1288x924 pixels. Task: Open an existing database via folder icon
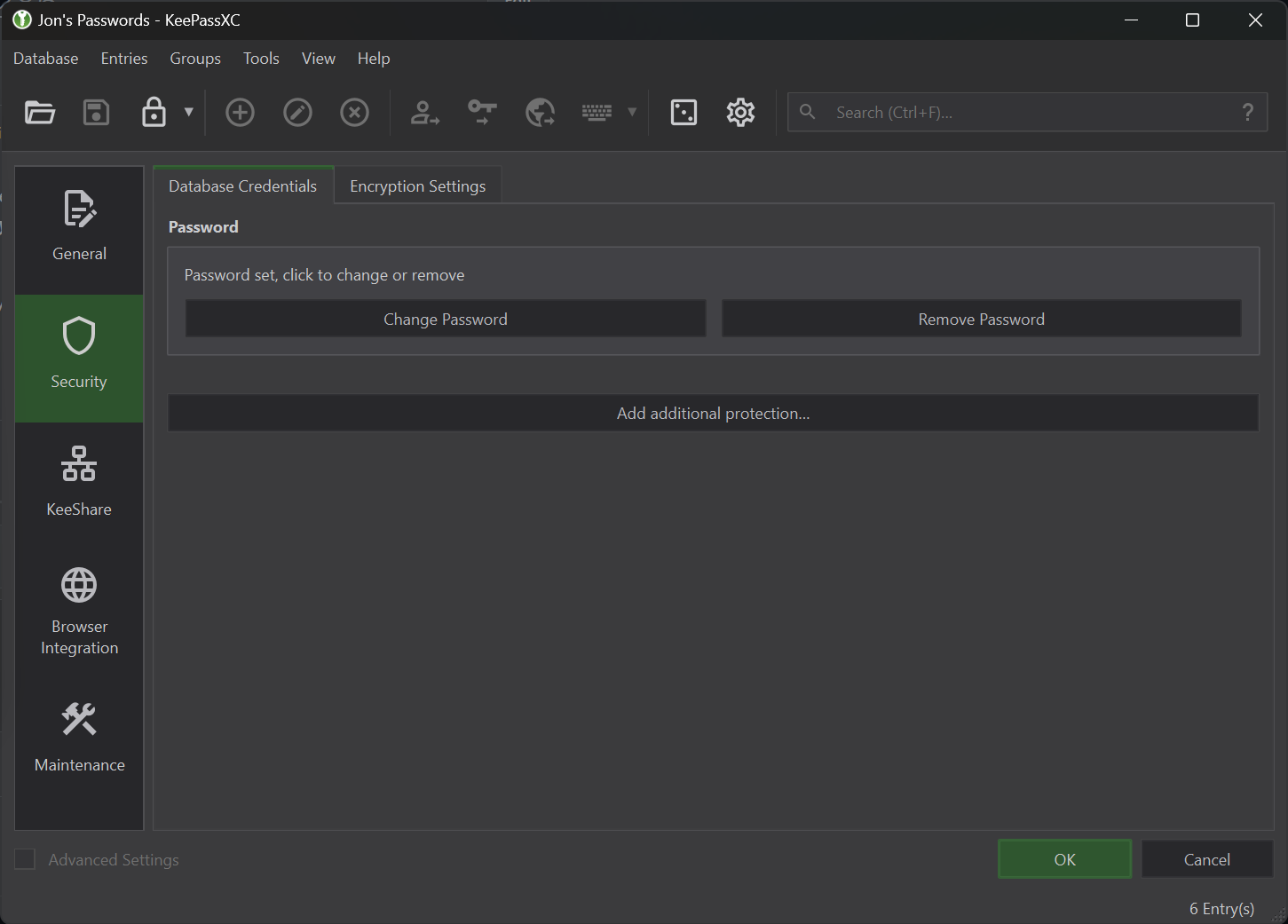coord(40,113)
